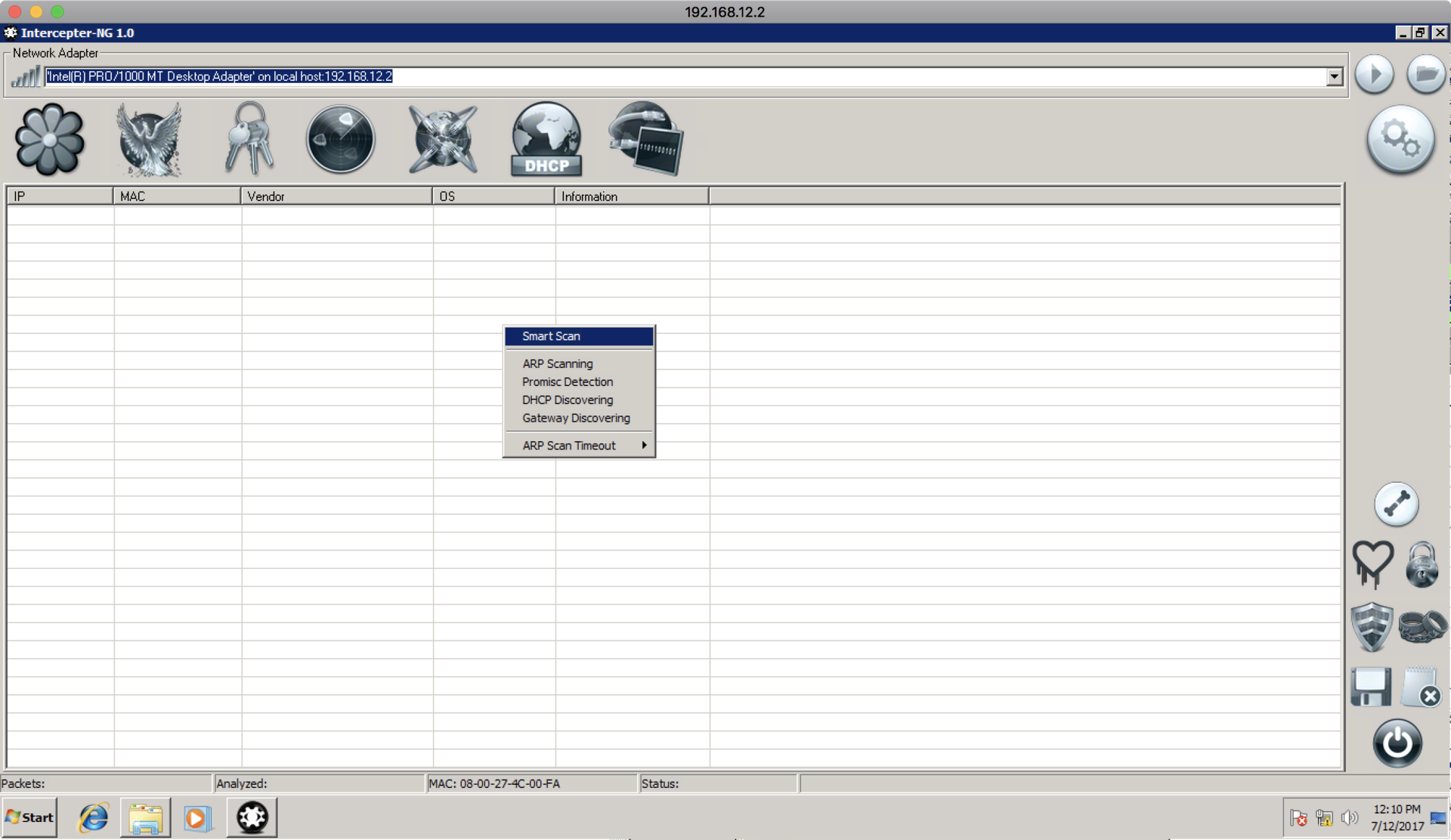Click the Packets: status bar field

pyautogui.click(x=106, y=784)
